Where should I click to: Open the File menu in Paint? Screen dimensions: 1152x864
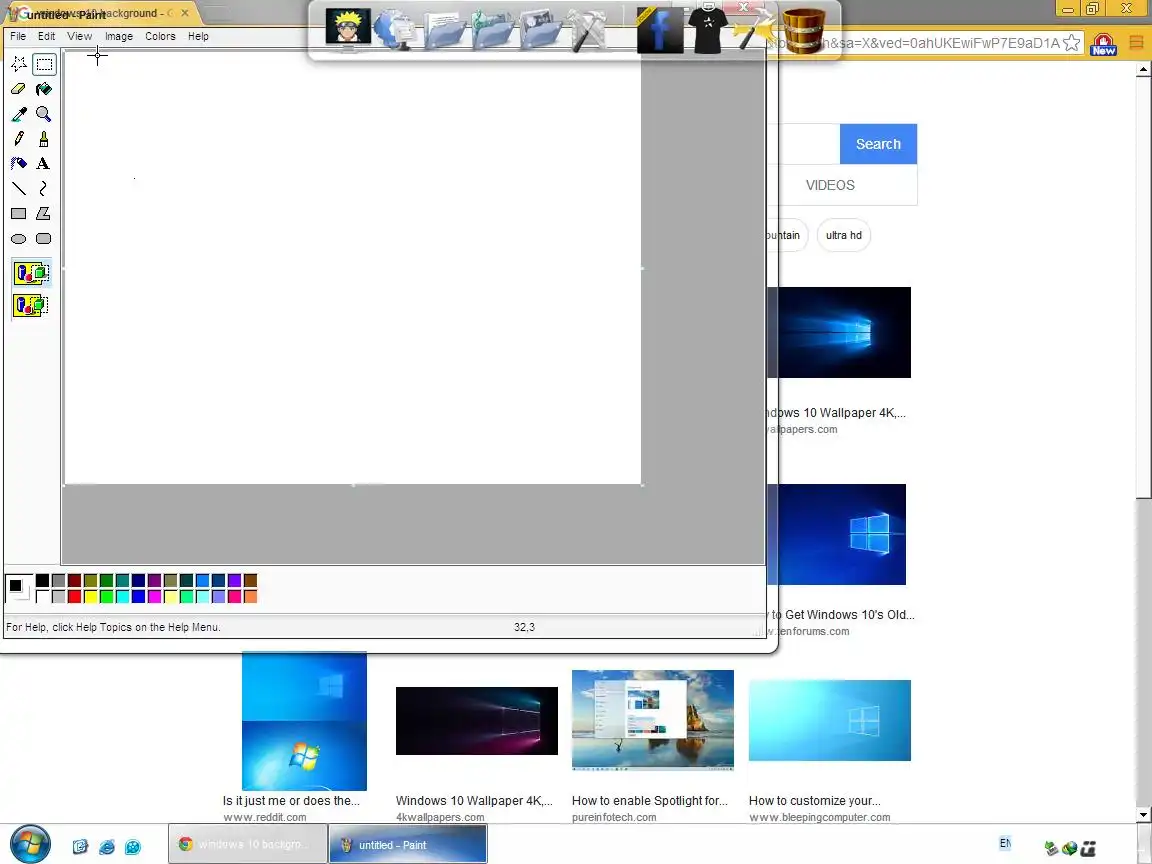[x=18, y=36]
